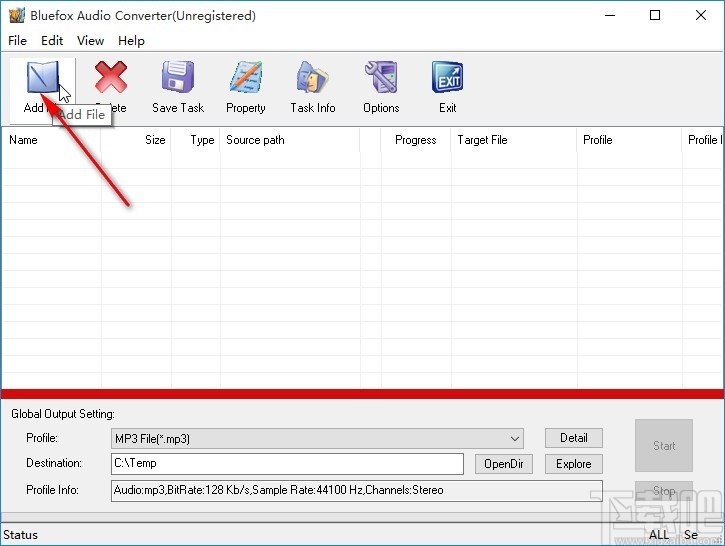The image size is (725, 546).
Task: Click the Status text in status bar
Action: coord(20,535)
